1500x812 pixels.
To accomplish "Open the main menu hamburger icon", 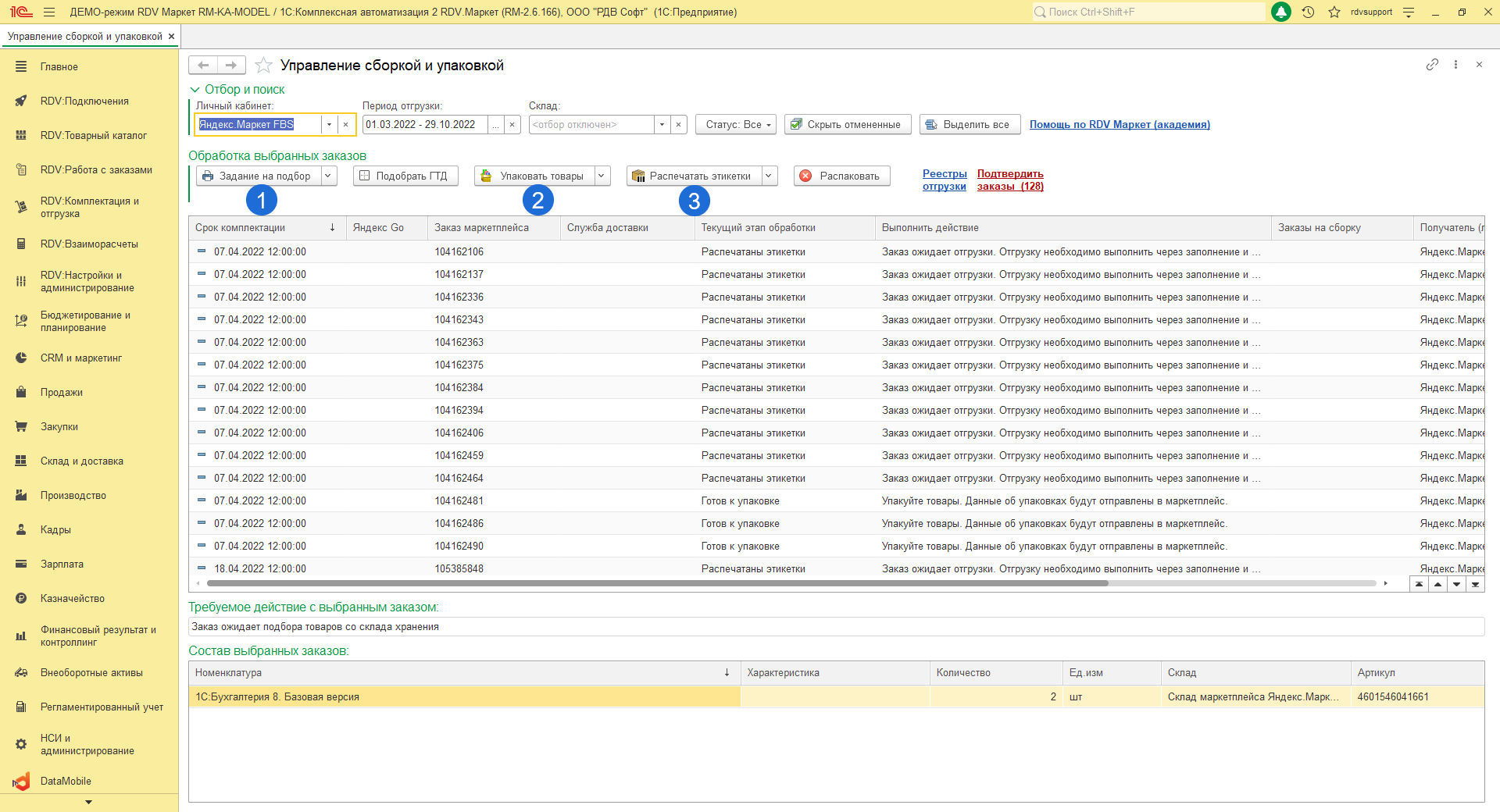I will click(x=49, y=12).
